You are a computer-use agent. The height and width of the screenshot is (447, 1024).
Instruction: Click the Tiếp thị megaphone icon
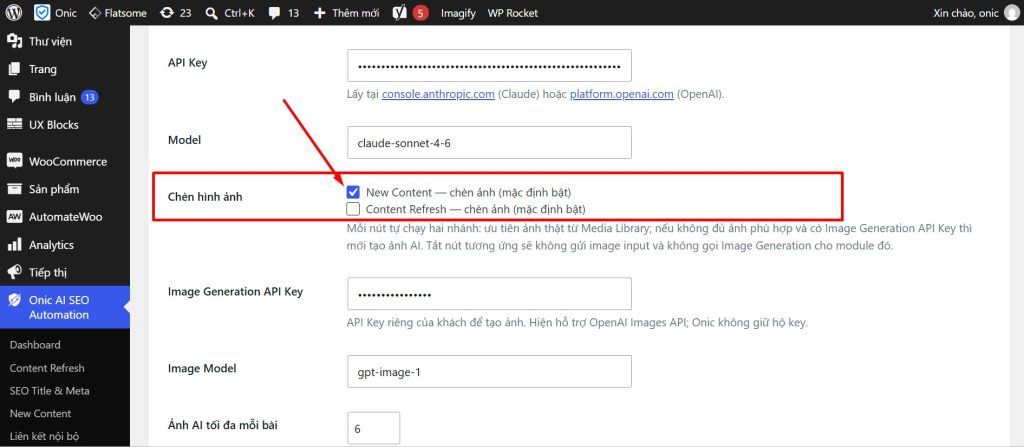coord(14,272)
